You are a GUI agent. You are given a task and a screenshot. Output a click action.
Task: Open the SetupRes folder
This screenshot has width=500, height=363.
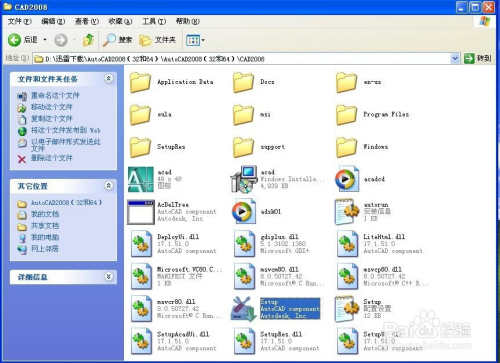click(157, 147)
